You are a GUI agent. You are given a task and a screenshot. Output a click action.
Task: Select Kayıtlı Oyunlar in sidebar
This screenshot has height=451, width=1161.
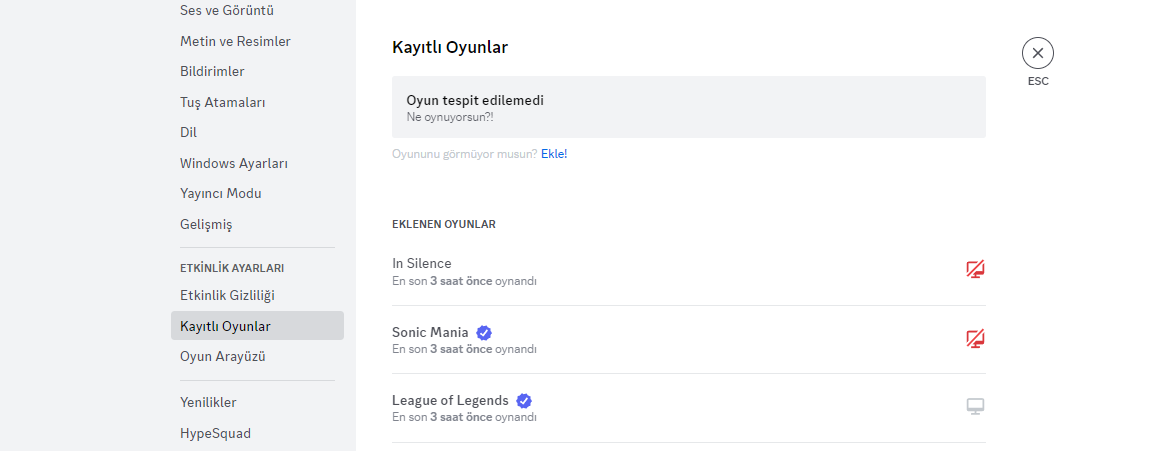[x=225, y=326]
